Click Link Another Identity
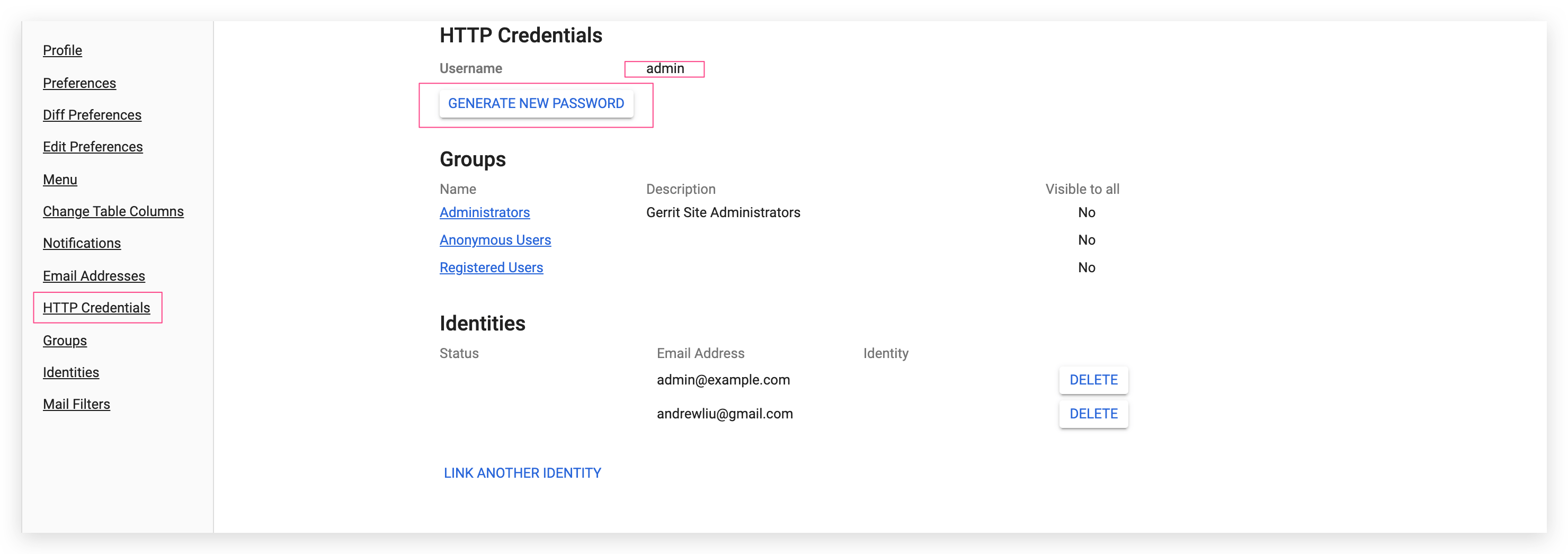Screen dimensions: 1568x554 point(522,473)
